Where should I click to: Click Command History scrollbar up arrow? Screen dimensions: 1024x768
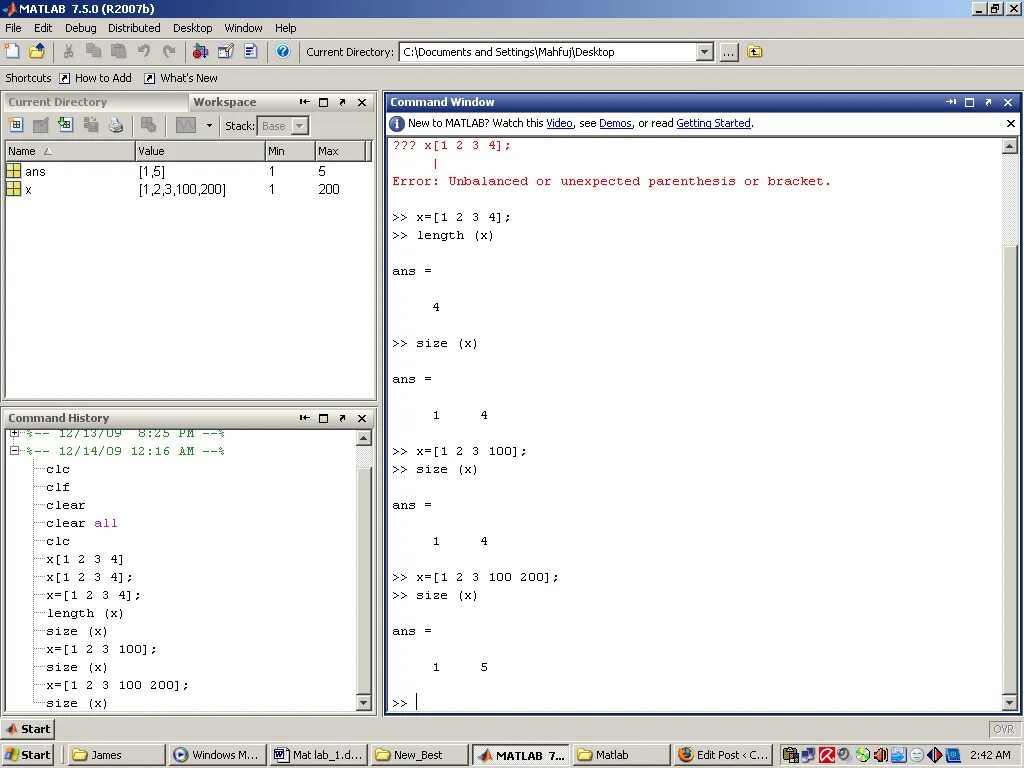(x=364, y=438)
